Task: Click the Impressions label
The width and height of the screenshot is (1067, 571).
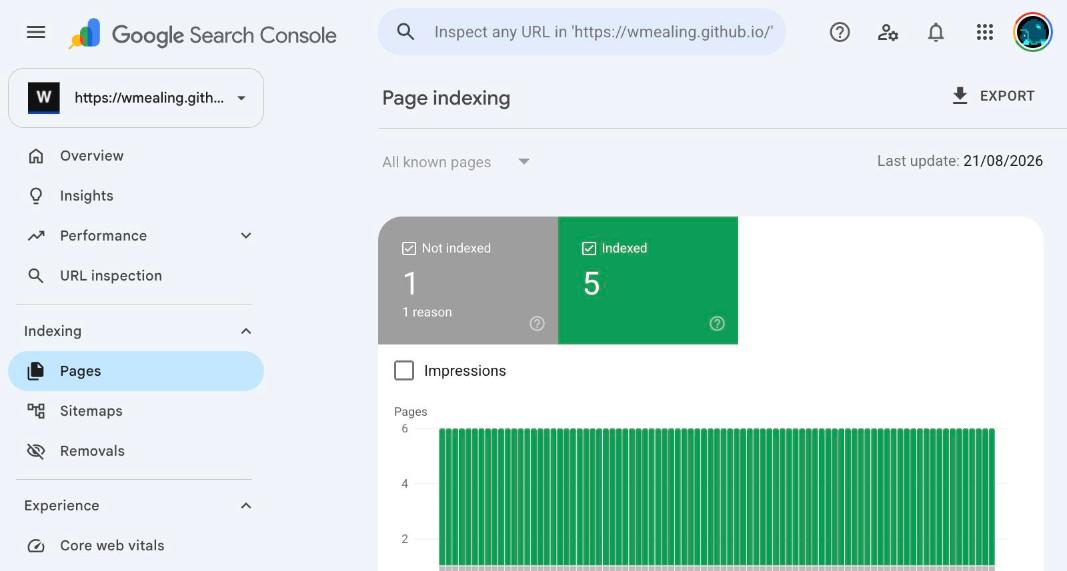Action: (465, 371)
